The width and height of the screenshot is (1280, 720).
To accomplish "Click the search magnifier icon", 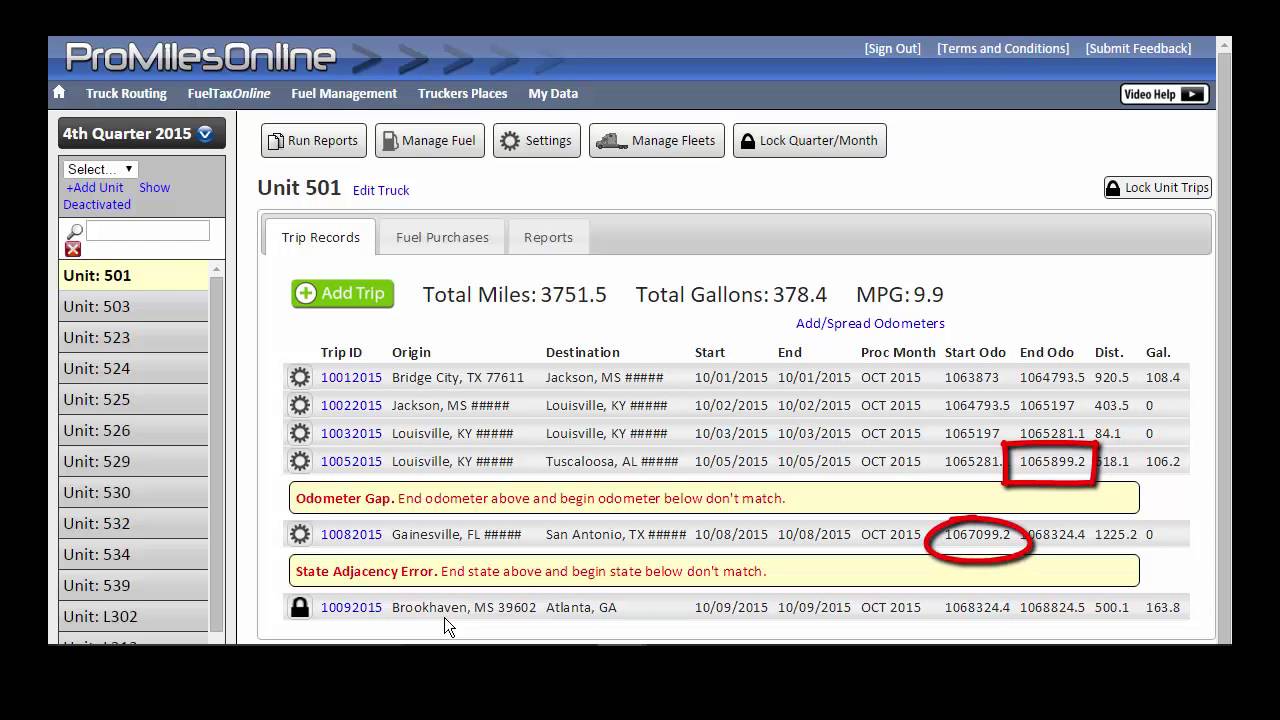I will click(x=74, y=232).
